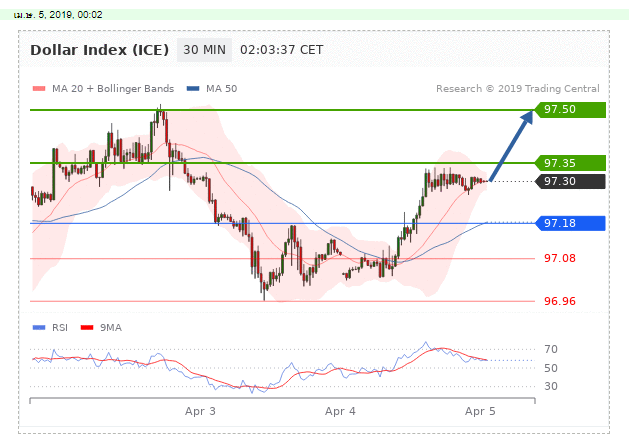Click the date stamp above the chart

(58, 15)
